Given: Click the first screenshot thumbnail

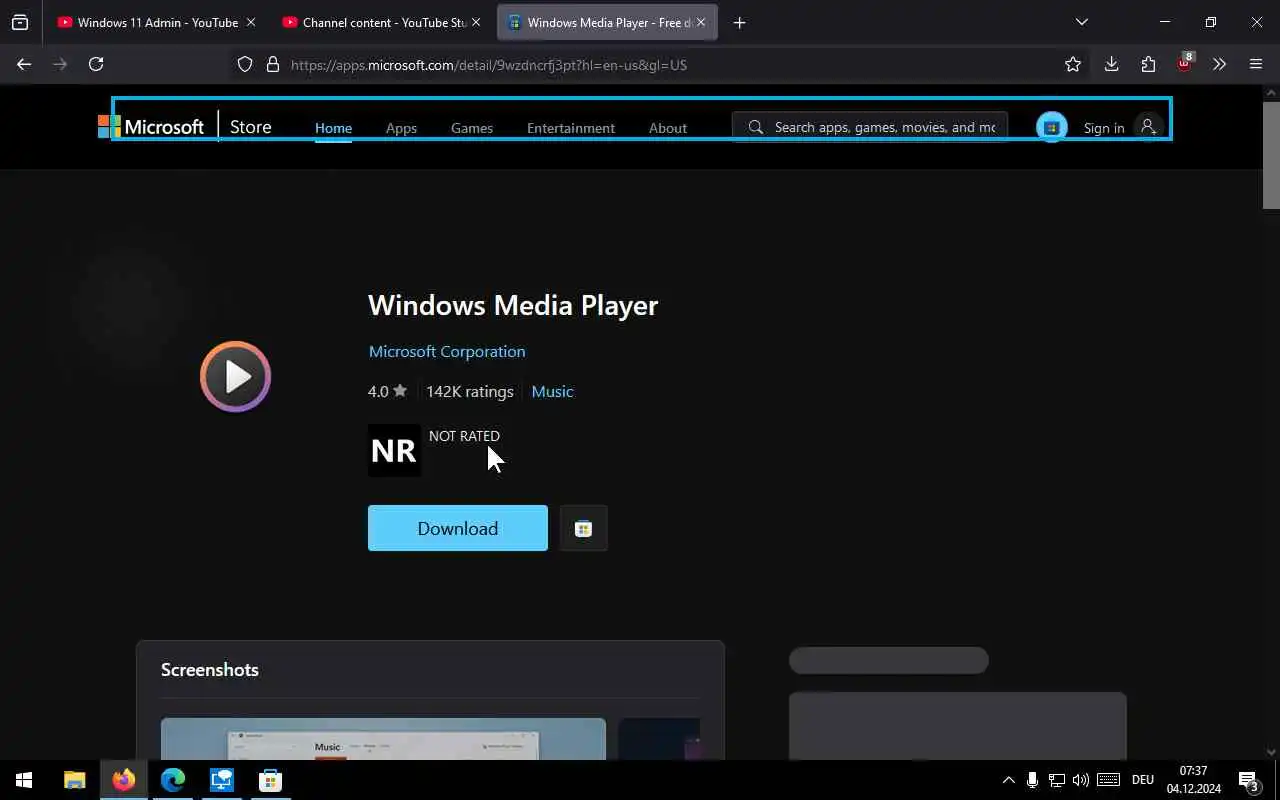Looking at the screenshot, I should pyautogui.click(x=383, y=739).
